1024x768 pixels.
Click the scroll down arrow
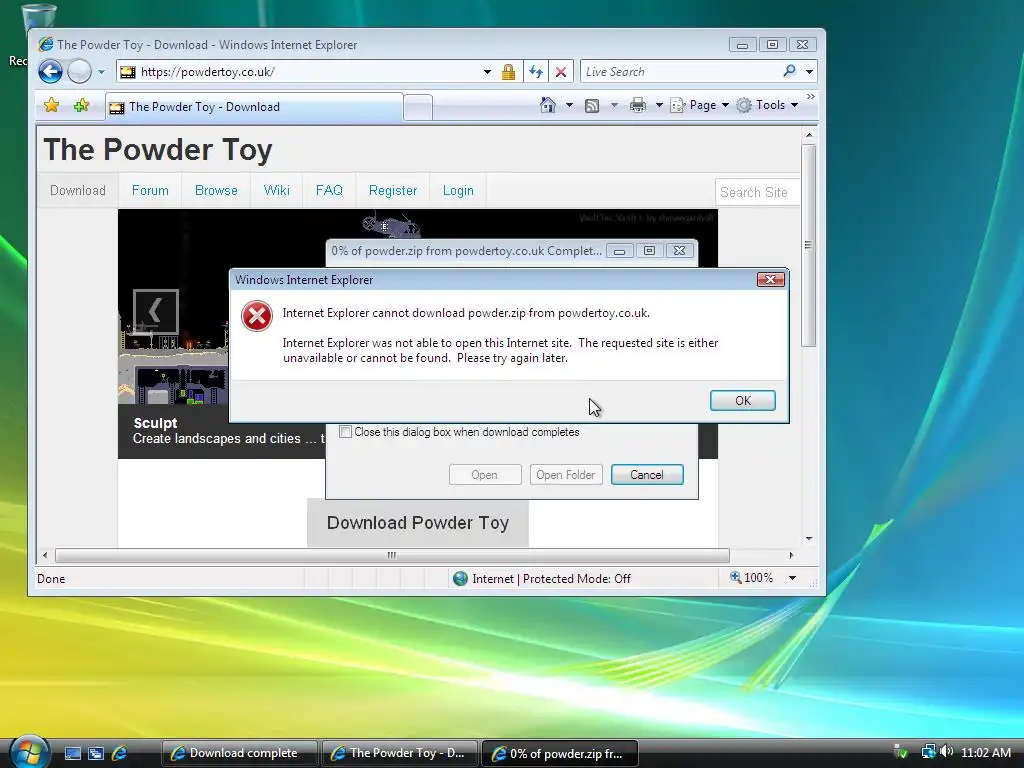809,539
